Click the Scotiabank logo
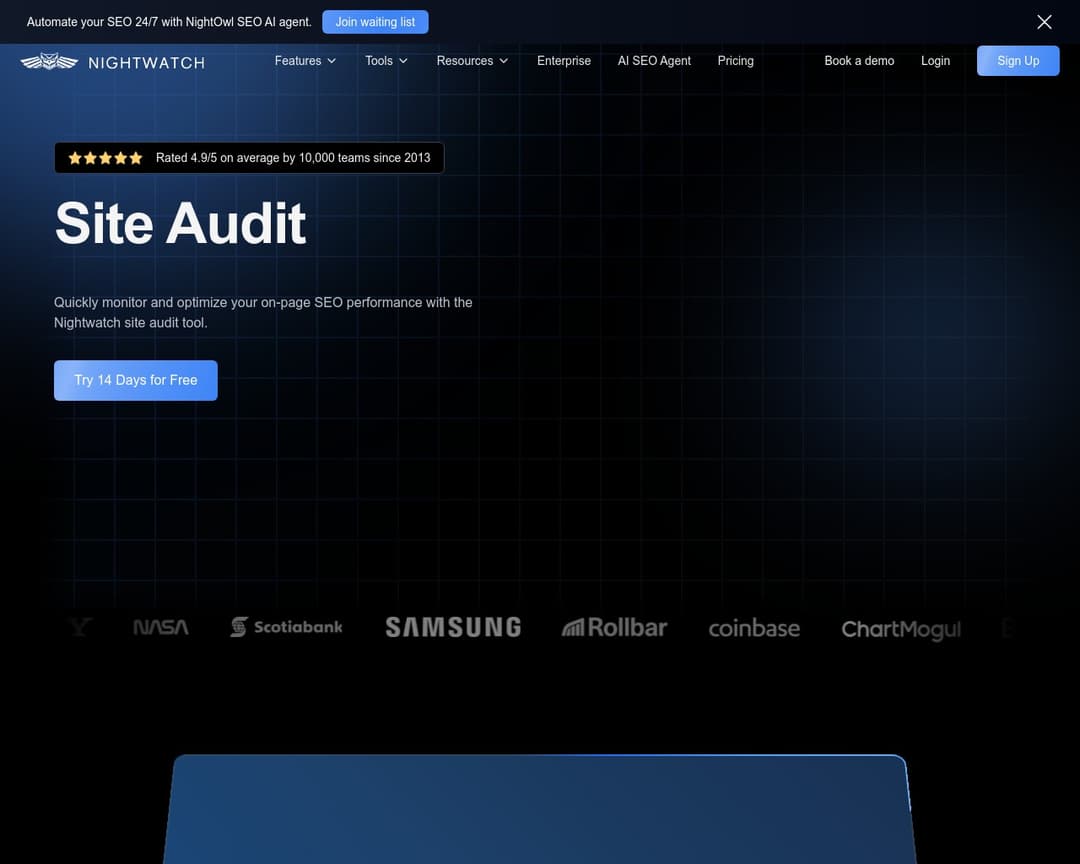The height and width of the screenshot is (864, 1080). [x=286, y=627]
